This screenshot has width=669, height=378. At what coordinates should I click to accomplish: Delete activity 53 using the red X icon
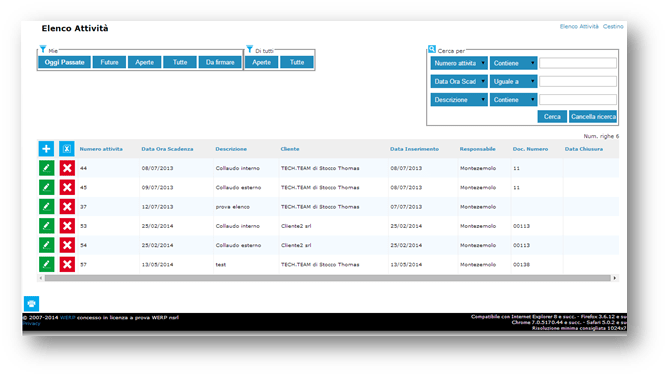point(67,226)
